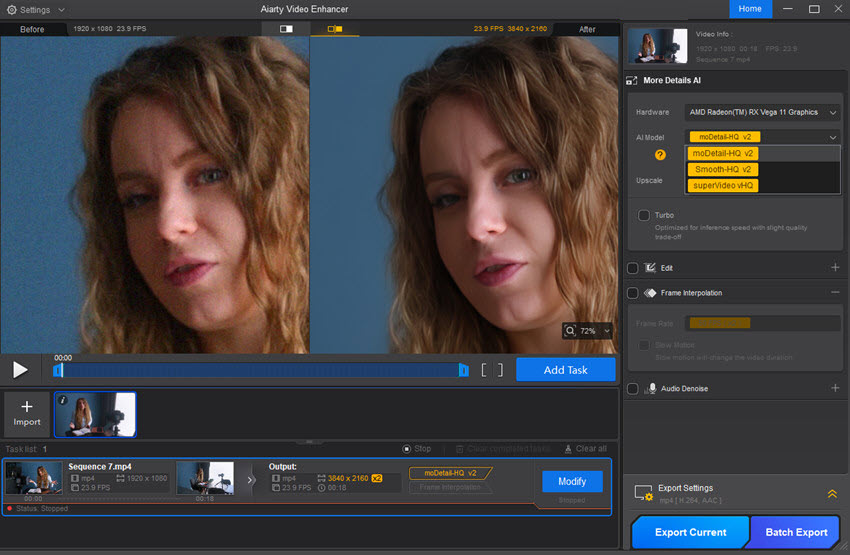
Task: Expand the Settings dropdown arrow
Action: point(61,10)
